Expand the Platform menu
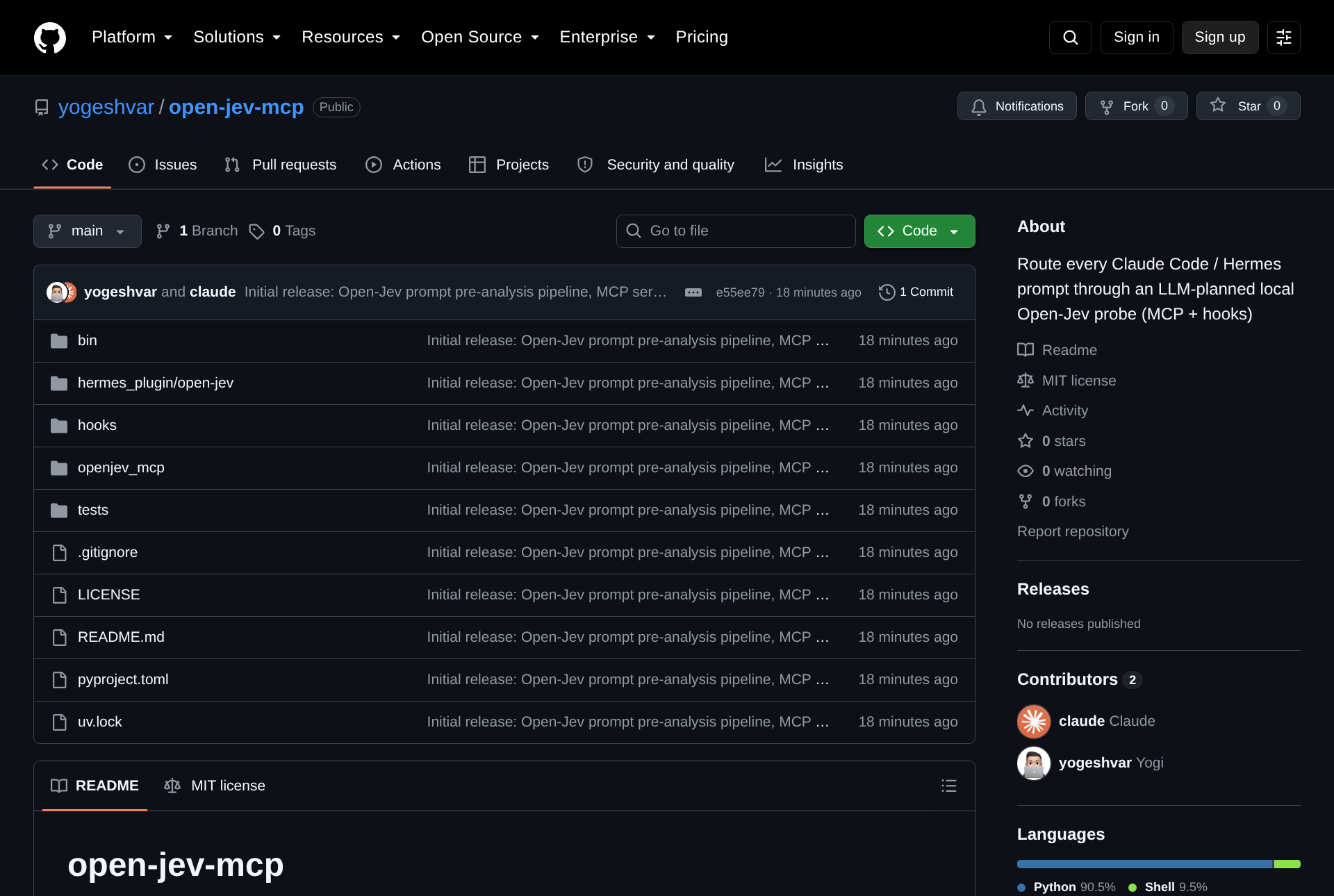1334x896 pixels. click(x=132, y=38)
